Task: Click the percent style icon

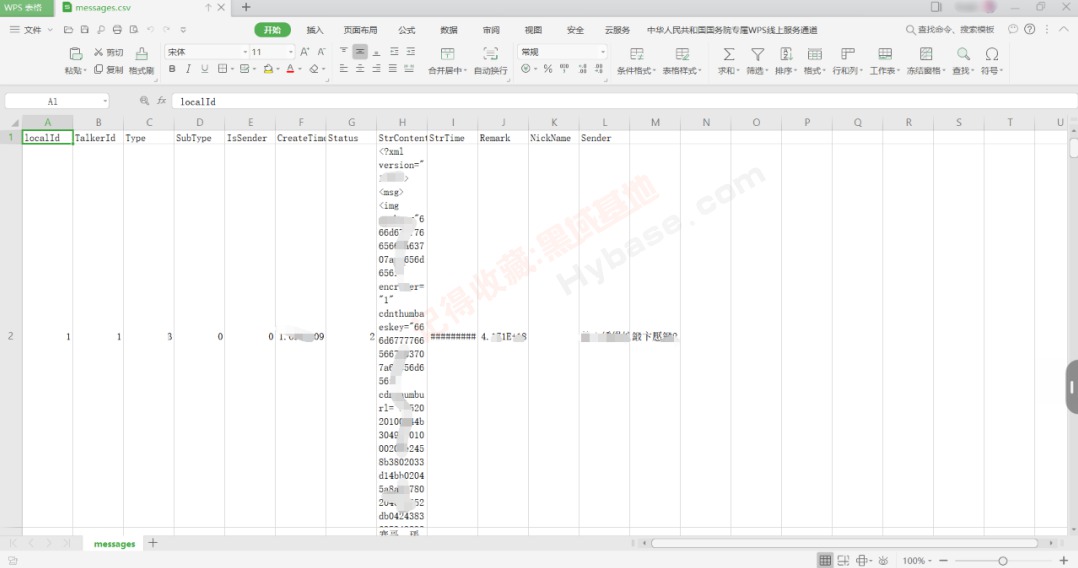Action: pyautogui.click(x=547, y=69)
